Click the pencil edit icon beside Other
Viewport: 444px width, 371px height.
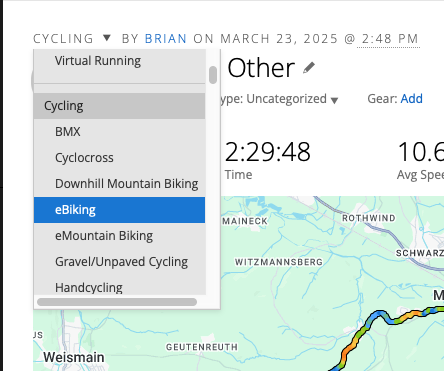[x=309, y=68]
